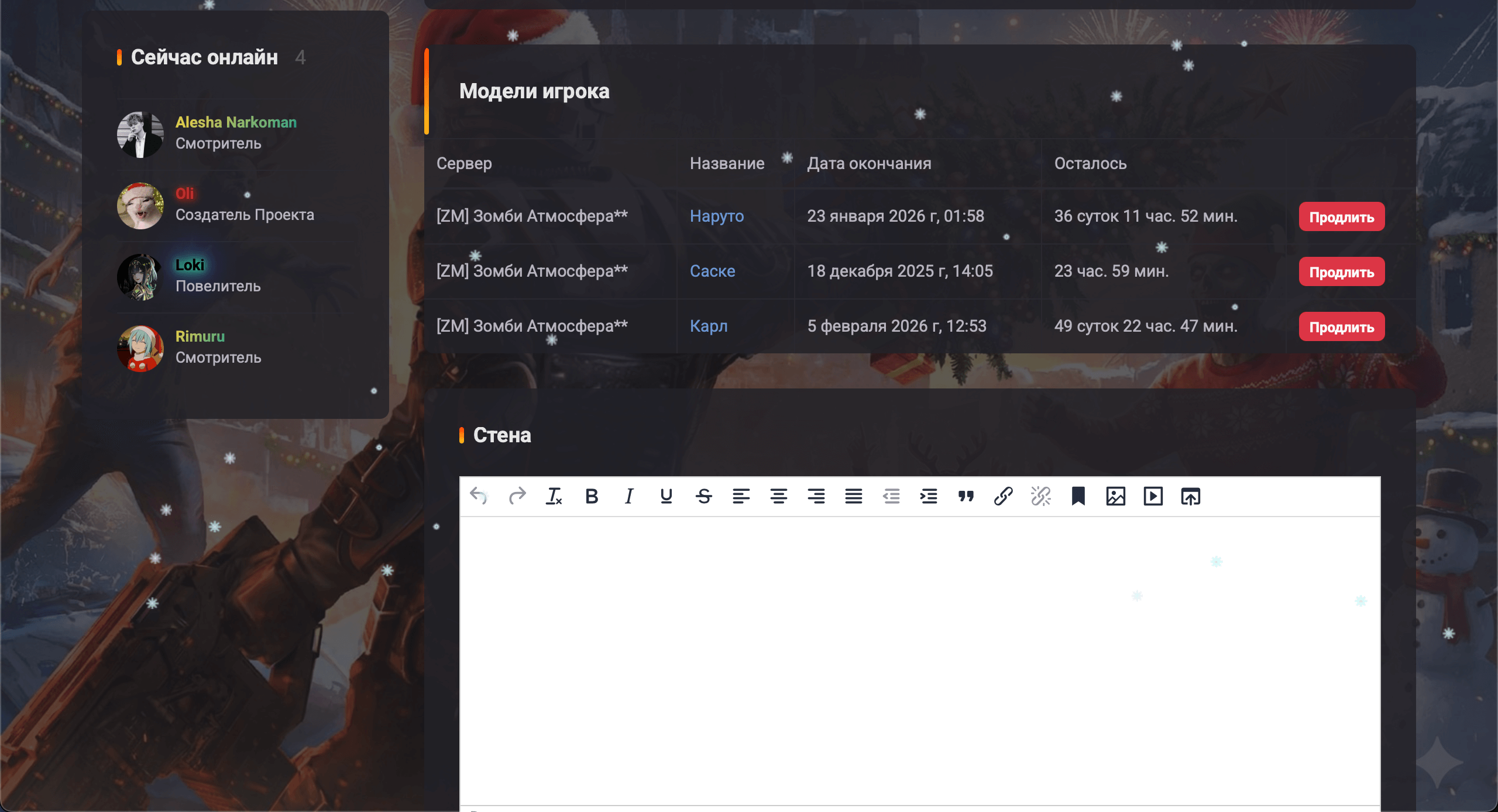
Task: Click Loki's avatar thumbnail
Action: click(x=140, y=276)
